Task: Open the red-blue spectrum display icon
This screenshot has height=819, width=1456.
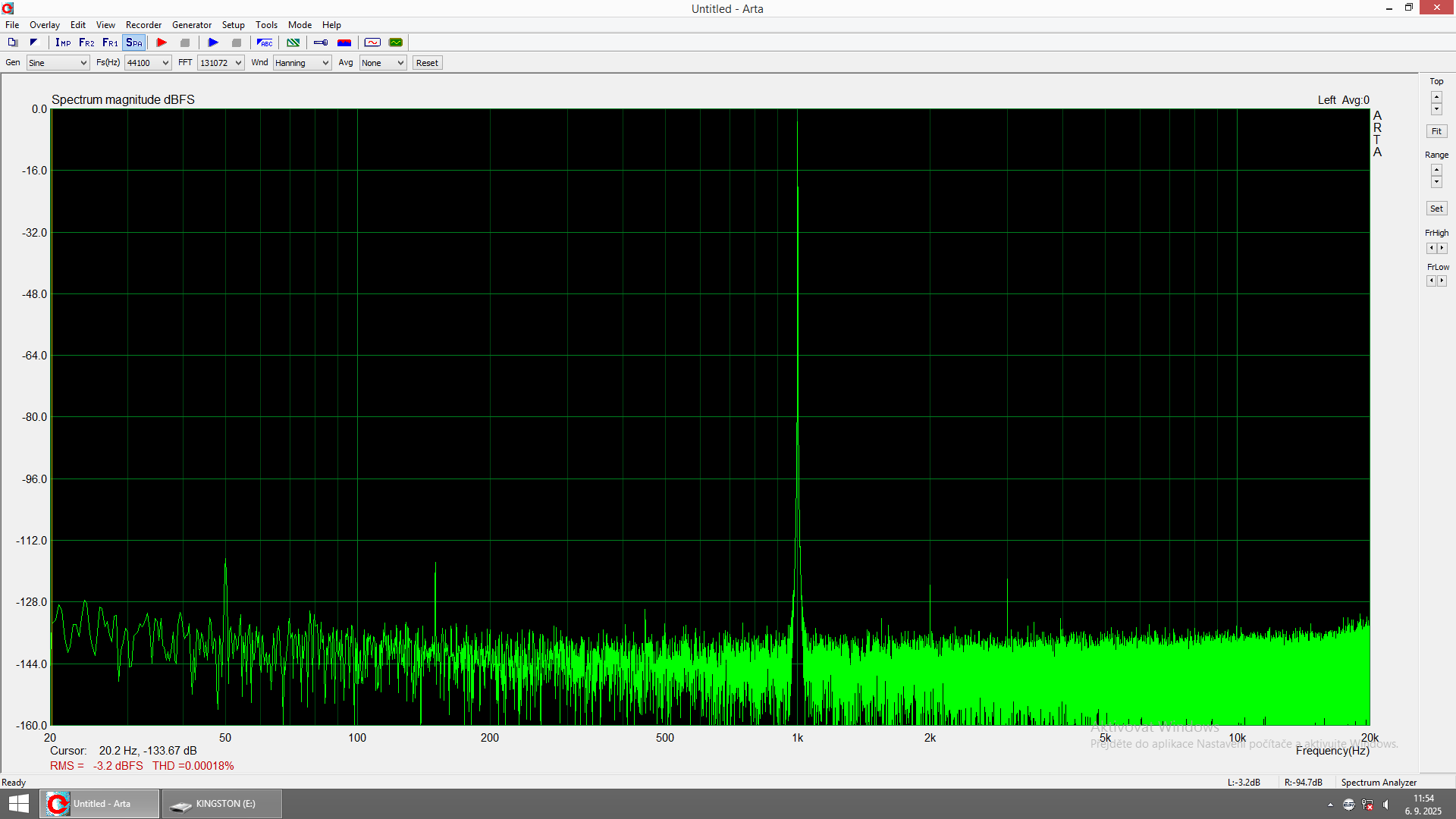Action: pos(344,42)
